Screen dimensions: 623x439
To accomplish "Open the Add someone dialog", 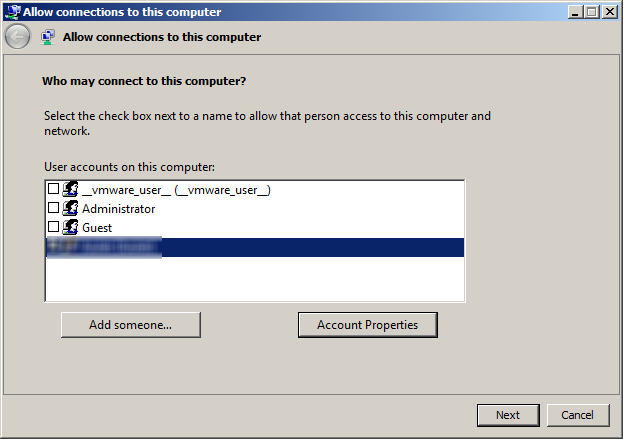I will pos(131,325).
